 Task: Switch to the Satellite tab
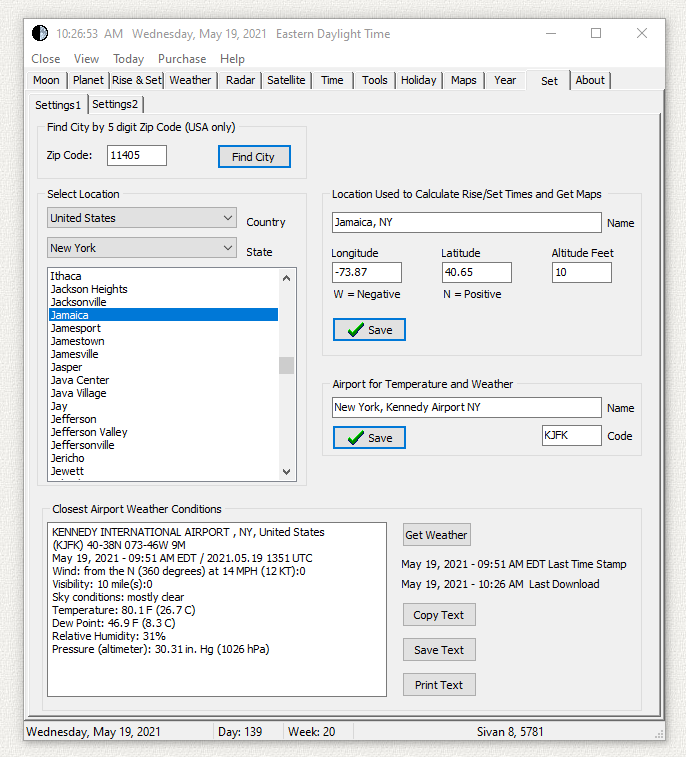pos(286,80)
